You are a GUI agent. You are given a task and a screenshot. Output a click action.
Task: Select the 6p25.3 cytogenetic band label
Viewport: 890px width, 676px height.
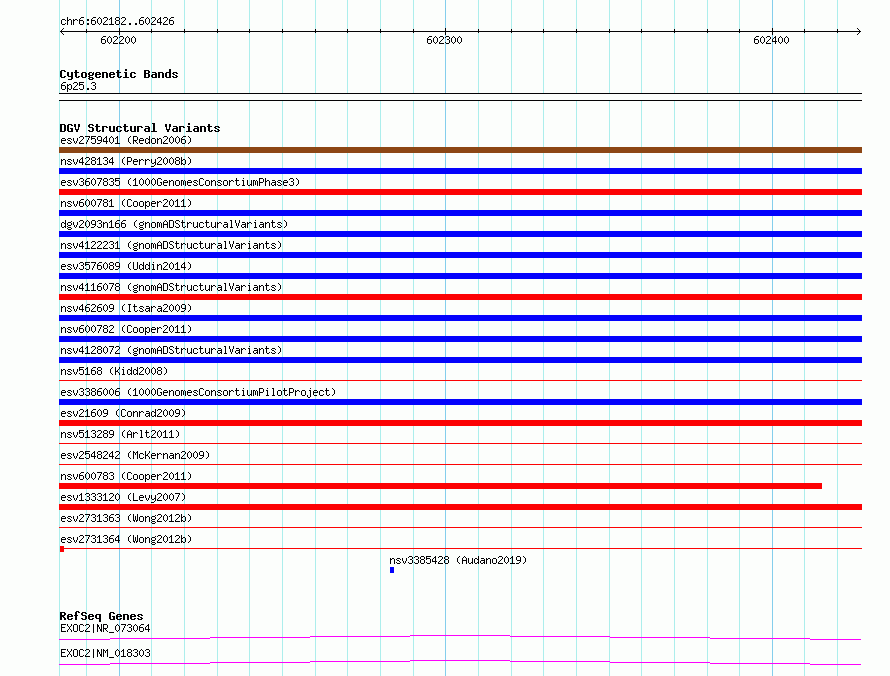tap(78, 86)
